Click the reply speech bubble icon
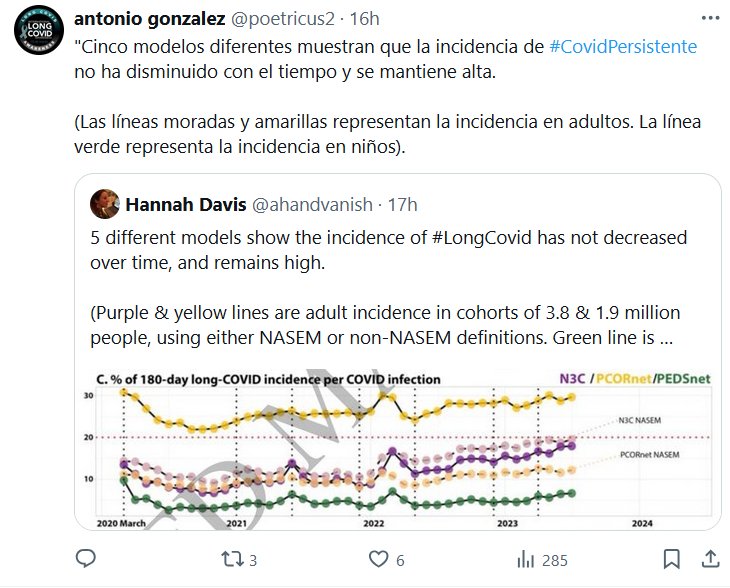Viewport: 730px width, 588px height. 86,559
